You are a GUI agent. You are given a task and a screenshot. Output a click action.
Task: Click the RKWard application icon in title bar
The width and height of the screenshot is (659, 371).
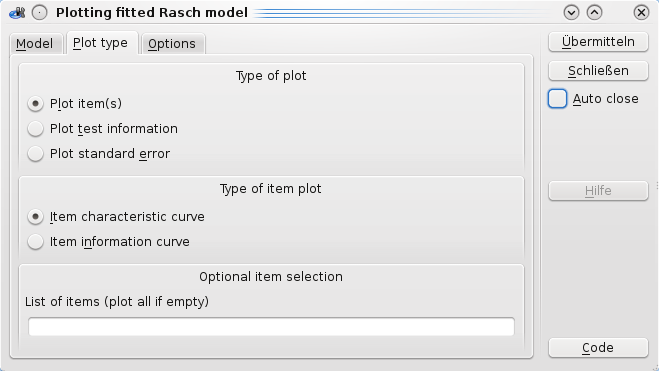[17, 13]
